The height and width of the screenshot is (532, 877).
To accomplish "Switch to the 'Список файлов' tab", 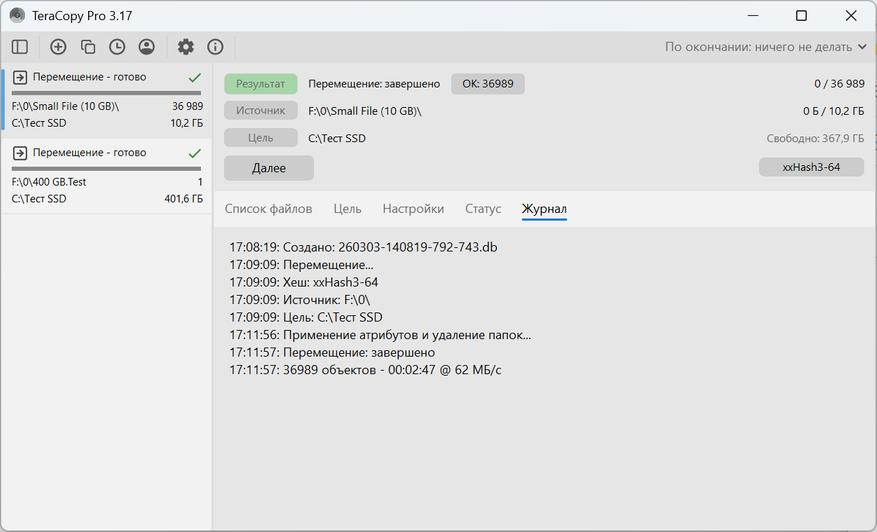I will point(268,209).
